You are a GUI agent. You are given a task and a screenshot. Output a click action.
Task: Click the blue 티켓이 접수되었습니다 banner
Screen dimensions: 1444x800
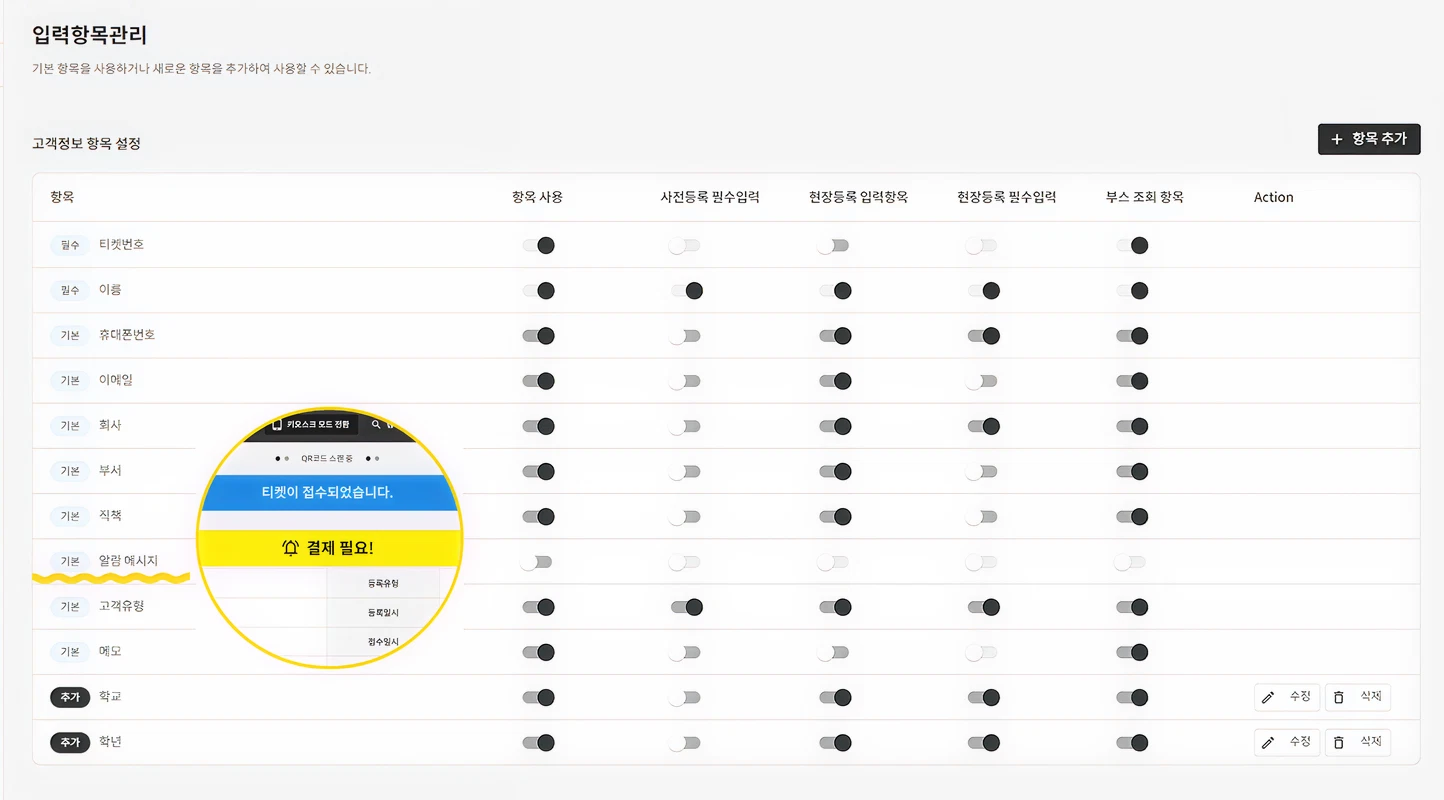[x=327, y=492]
